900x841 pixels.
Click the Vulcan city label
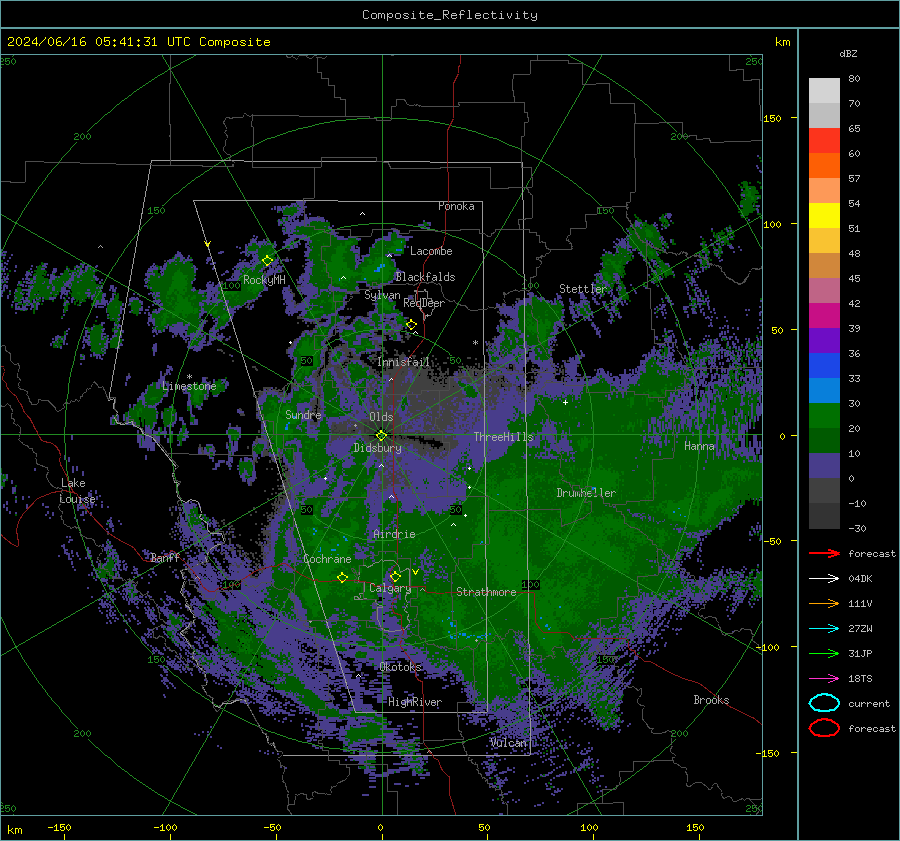pos(508,743)
